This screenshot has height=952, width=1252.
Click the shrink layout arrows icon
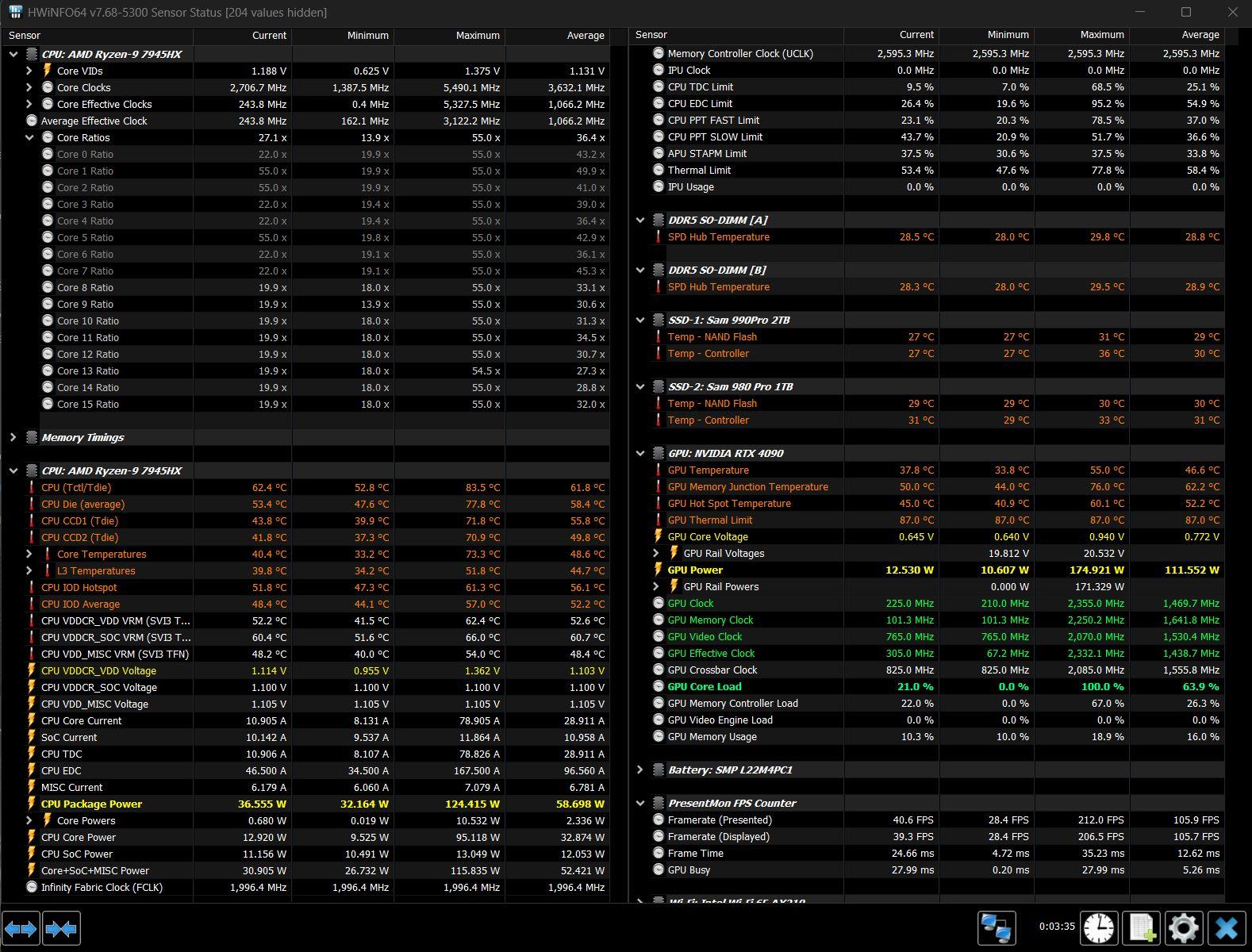pyautogui.click(x=61, y=928)
